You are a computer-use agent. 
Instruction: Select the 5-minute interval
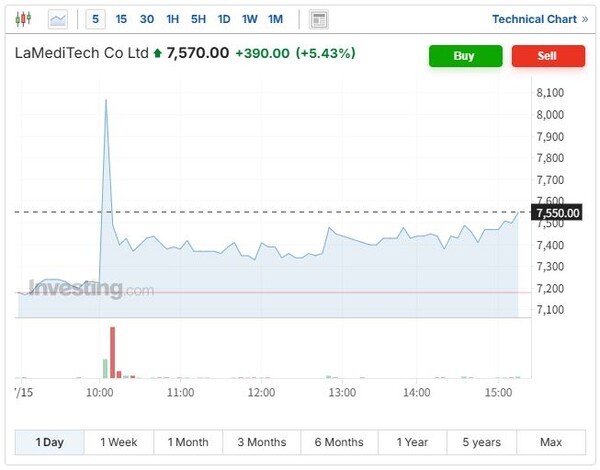point(96,19)
